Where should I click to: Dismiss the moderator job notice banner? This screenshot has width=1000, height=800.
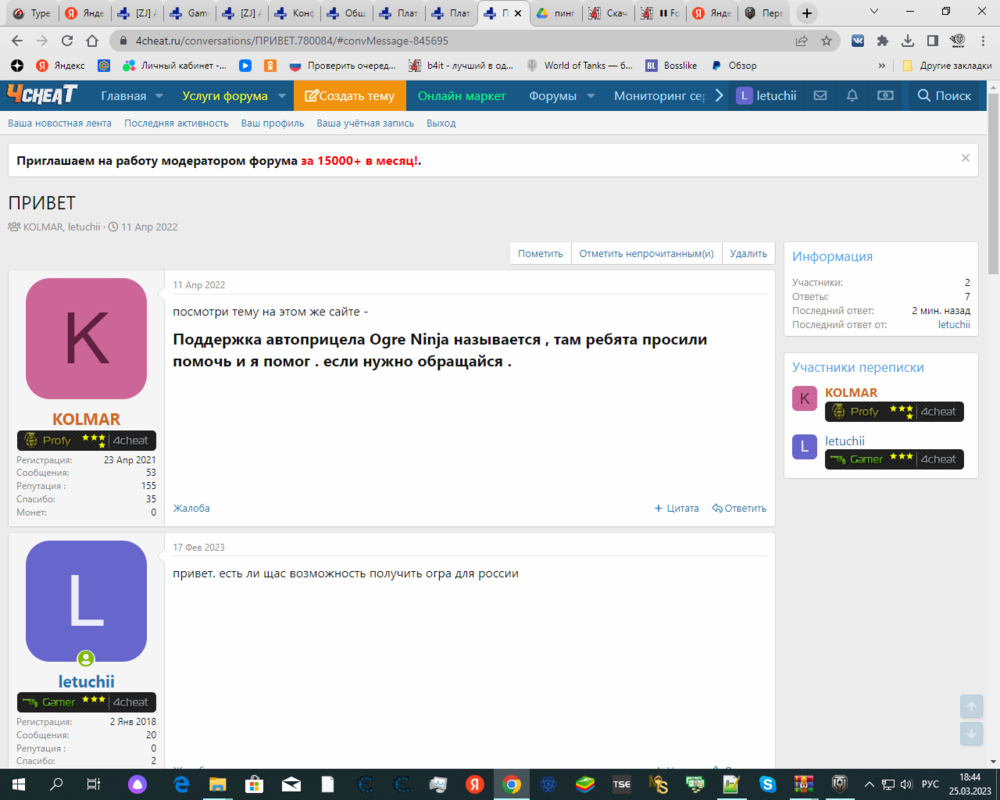click(965, 158)
